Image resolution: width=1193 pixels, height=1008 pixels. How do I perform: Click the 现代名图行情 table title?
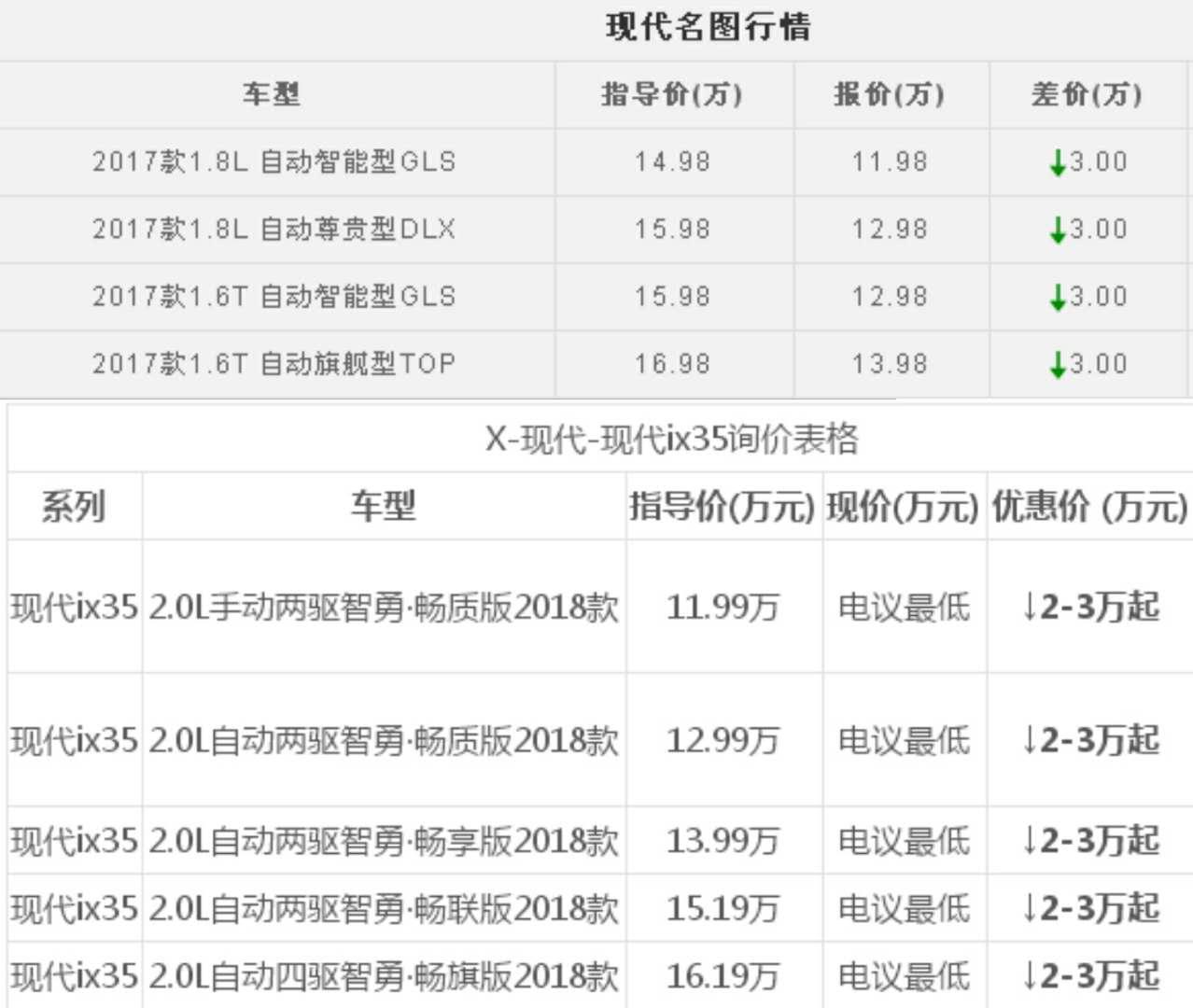click(x=709, y=28)
